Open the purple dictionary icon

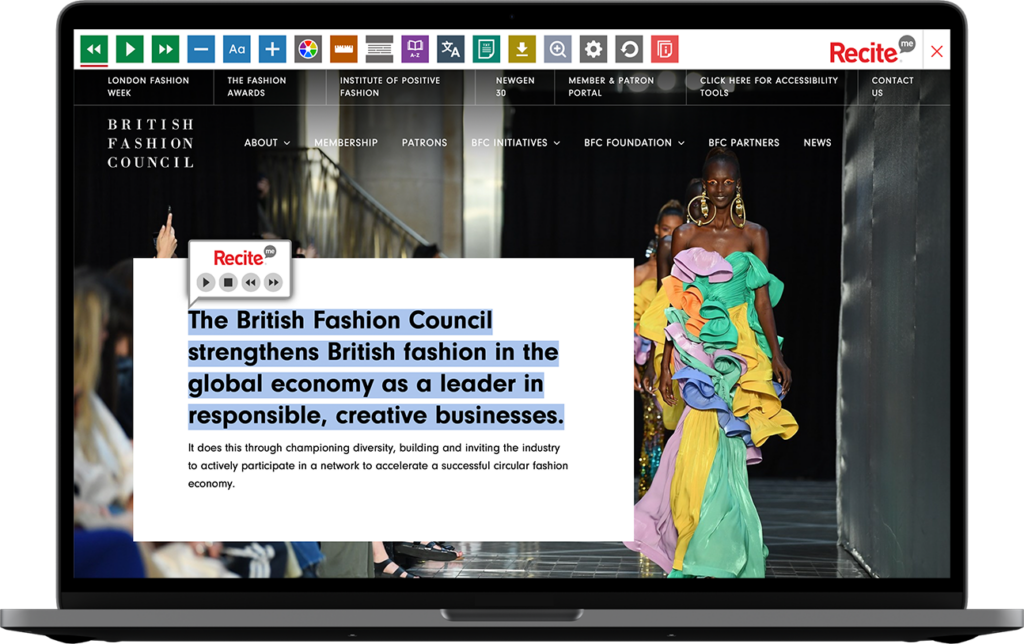pos(415,49)
